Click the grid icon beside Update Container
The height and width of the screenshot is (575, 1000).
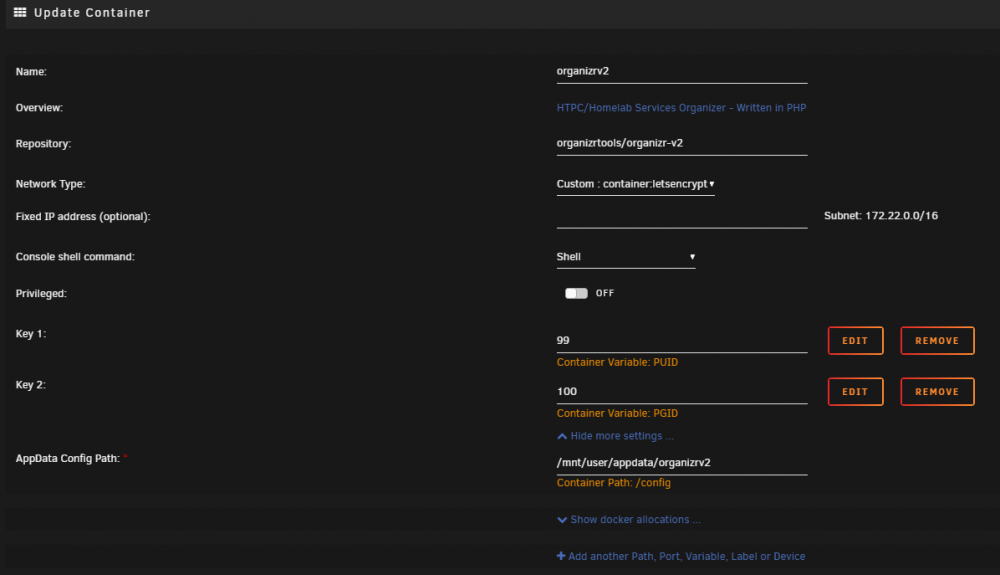[x=20, y=12]
